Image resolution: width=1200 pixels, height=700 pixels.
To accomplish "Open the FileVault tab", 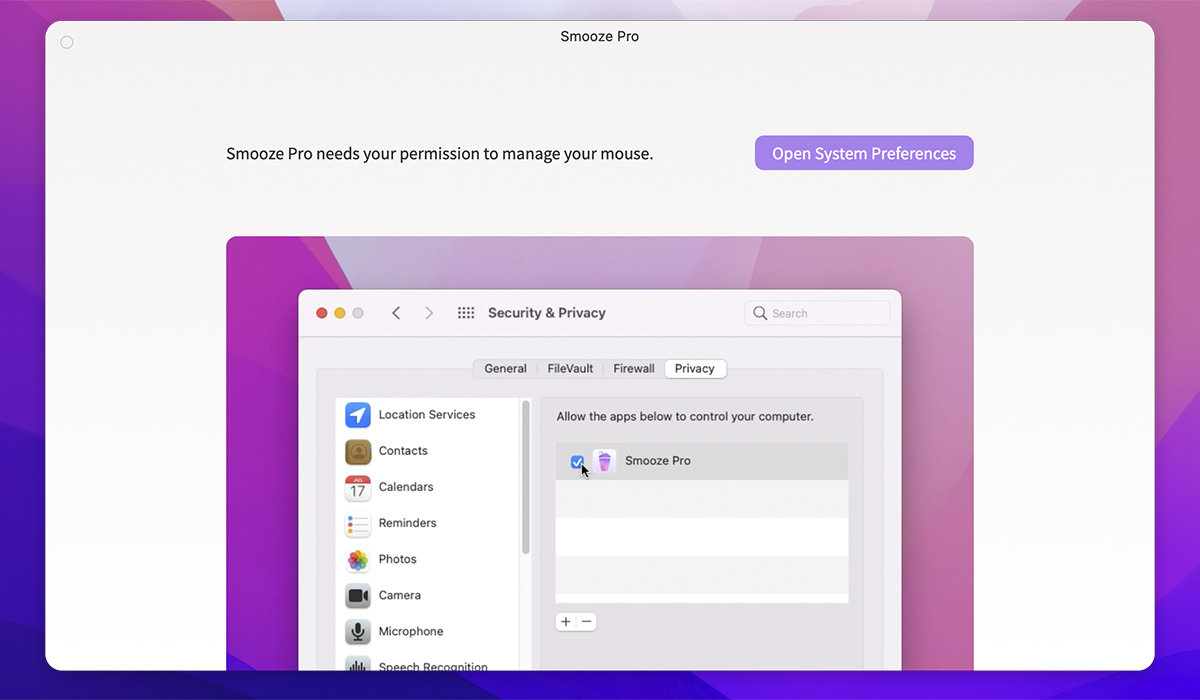I will pos(569,368).
